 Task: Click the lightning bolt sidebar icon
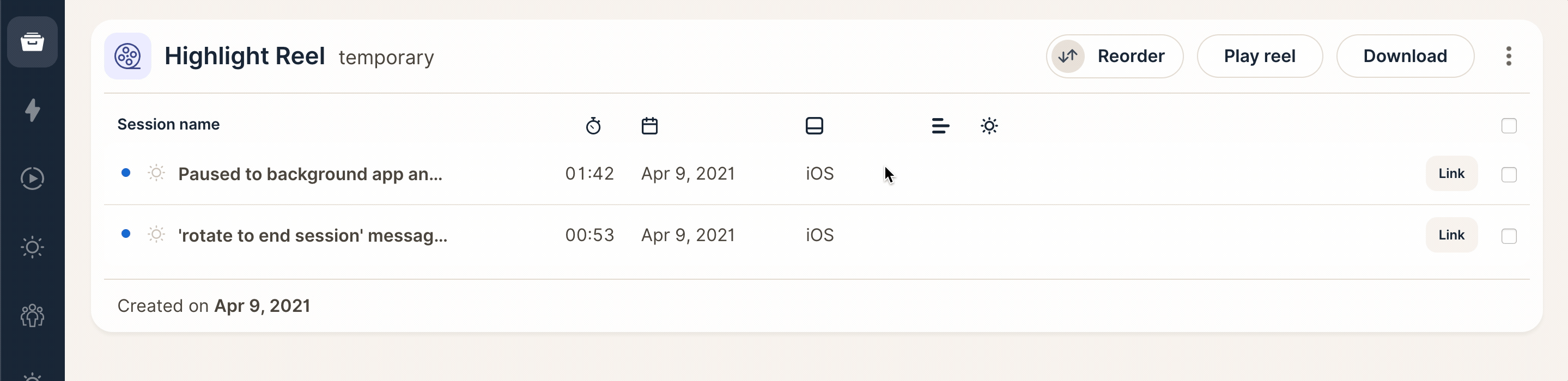coord(32,110)
